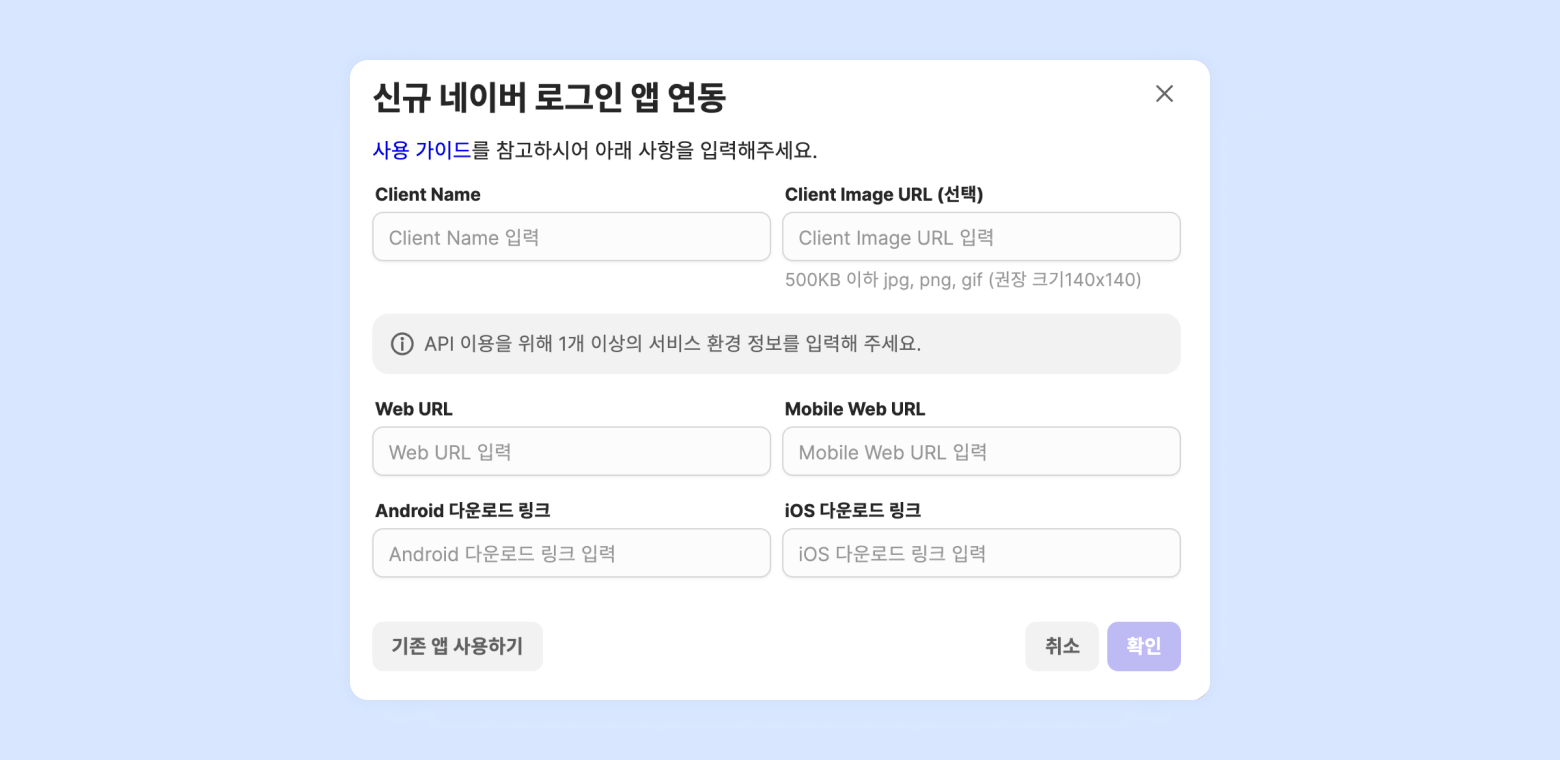Screen dimensions: 1560x760
Task: Click the Client Name label
Action: (x=428, y=195)
